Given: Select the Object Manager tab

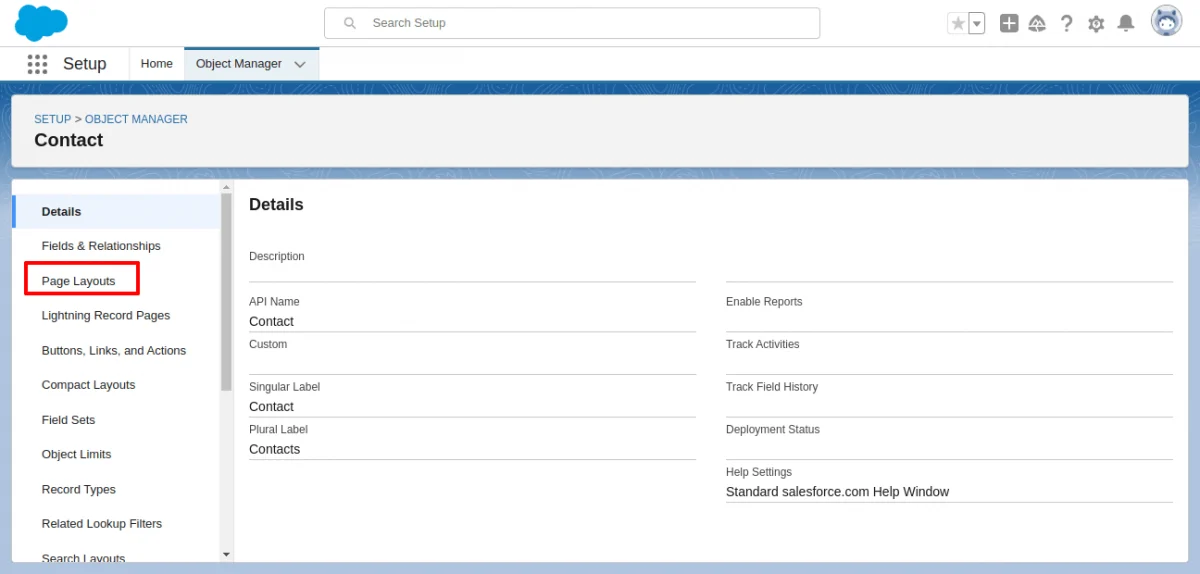Looking at the screenshot, I should click(239, 64).
